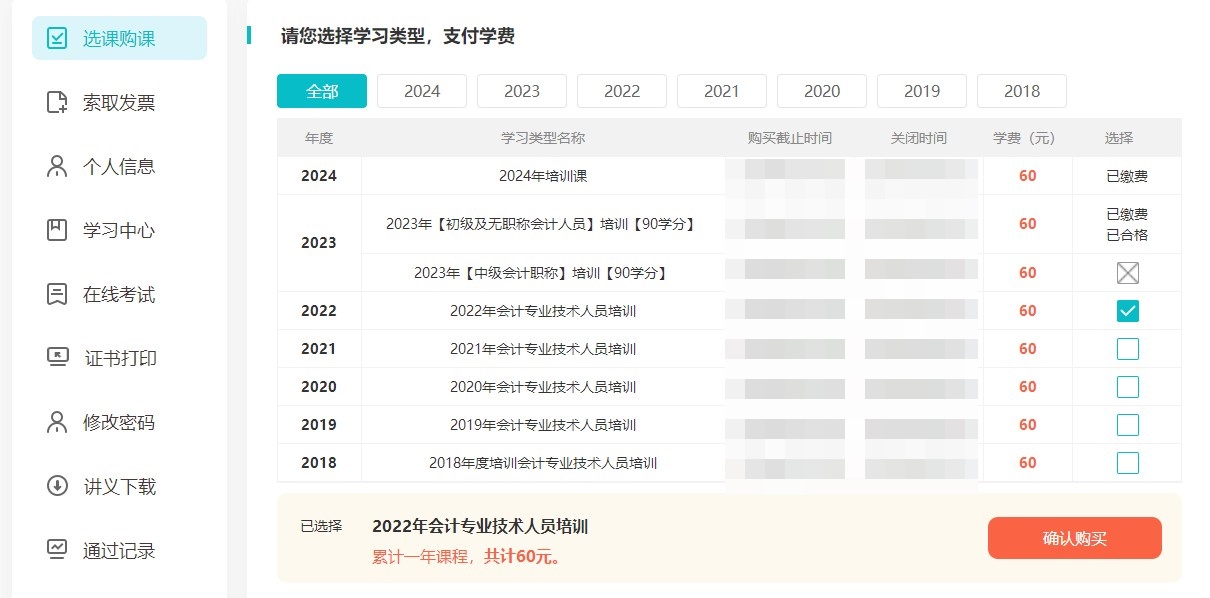1210x598 pixels.
Task: Open 学习中心 from sidebar
Action: coord(119,230)
